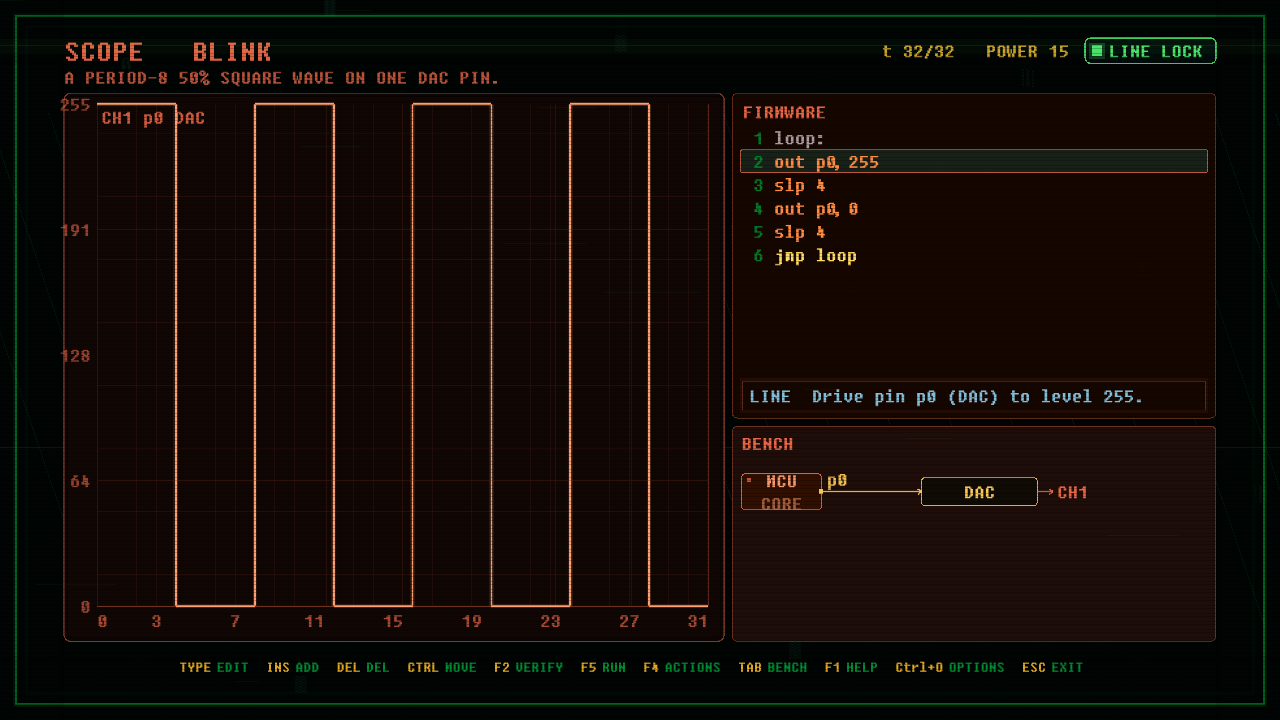The height and width of the screenshot is (720, 1280).
Task: Open F1 HELP
Action: click(x=851, y=667)
